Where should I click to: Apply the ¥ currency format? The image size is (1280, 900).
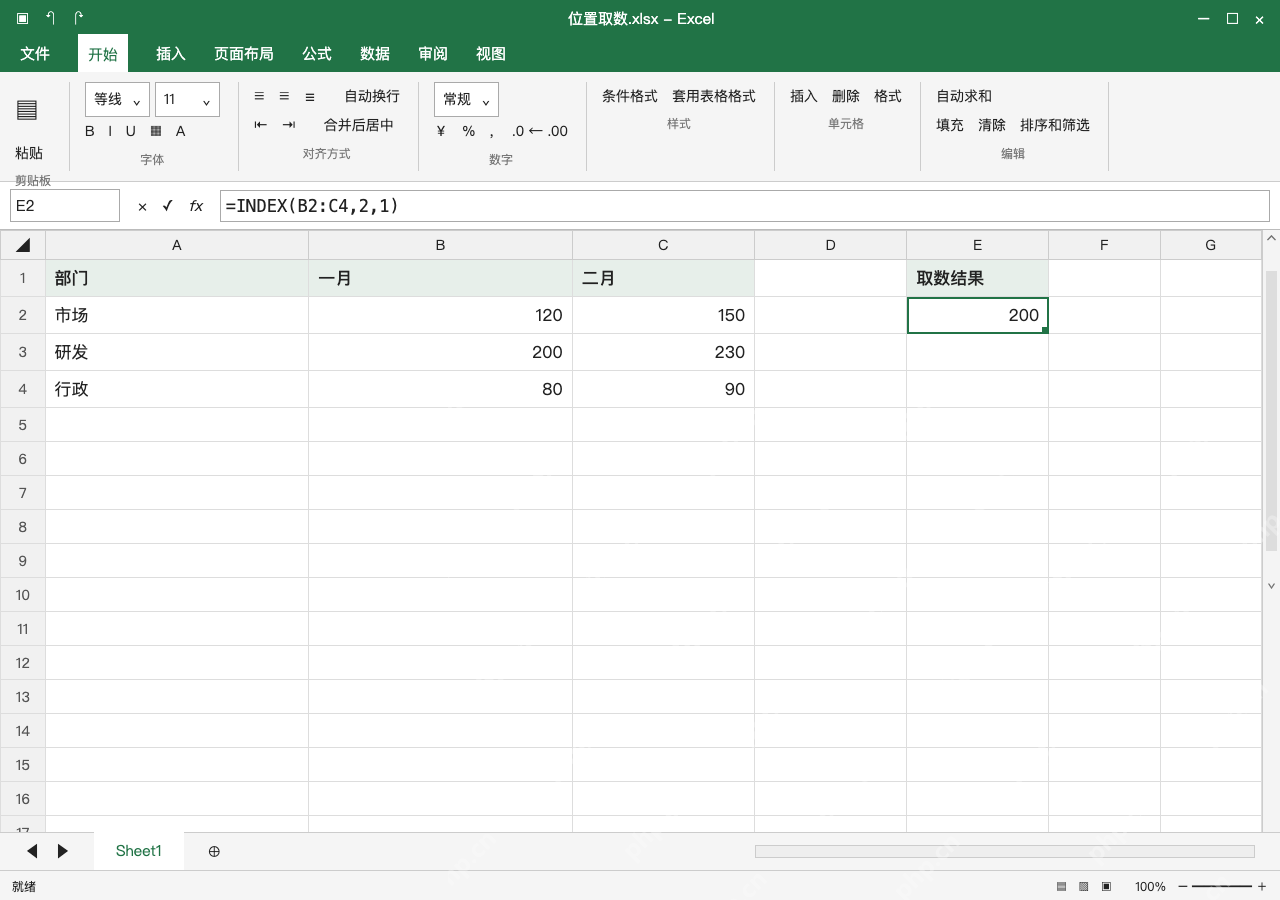(441, 131)
